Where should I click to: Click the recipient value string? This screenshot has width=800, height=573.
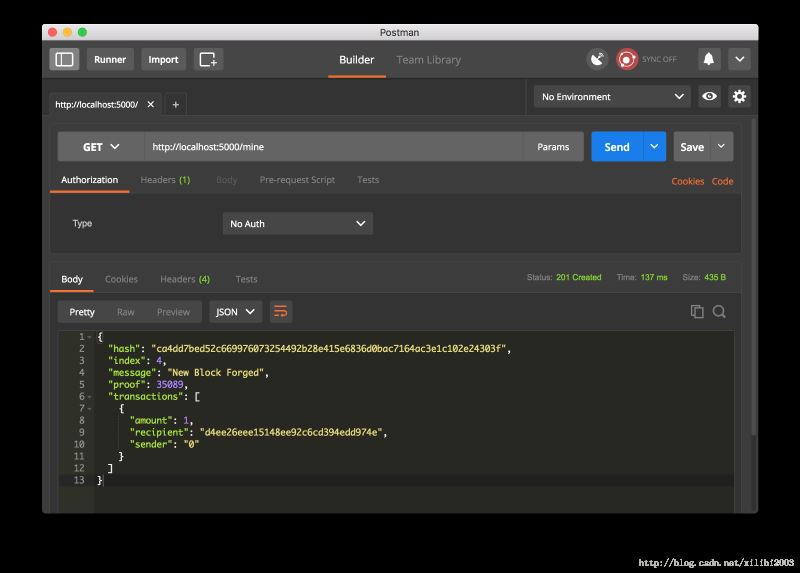point(291,432)
